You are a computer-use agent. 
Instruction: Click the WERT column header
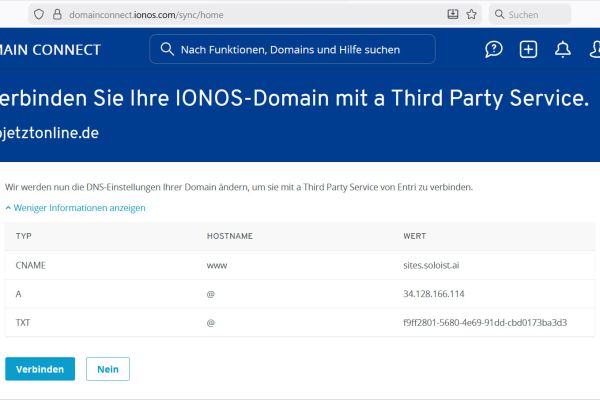[x=414, y=236]
